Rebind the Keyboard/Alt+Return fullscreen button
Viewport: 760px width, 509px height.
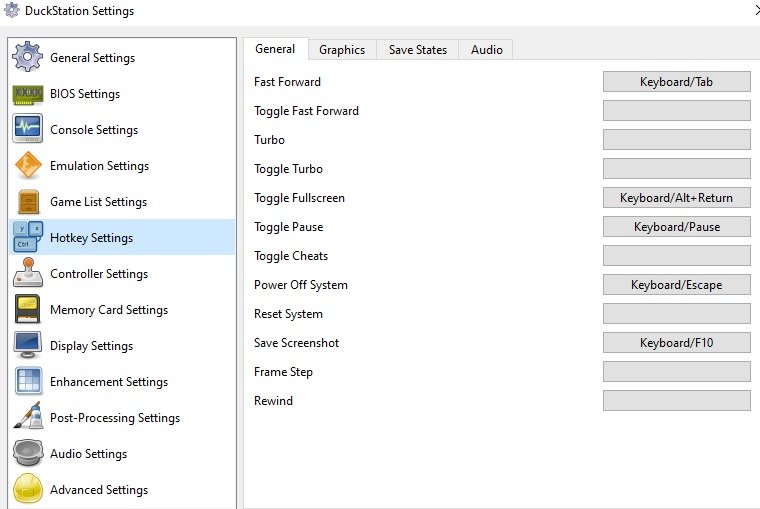677,198
